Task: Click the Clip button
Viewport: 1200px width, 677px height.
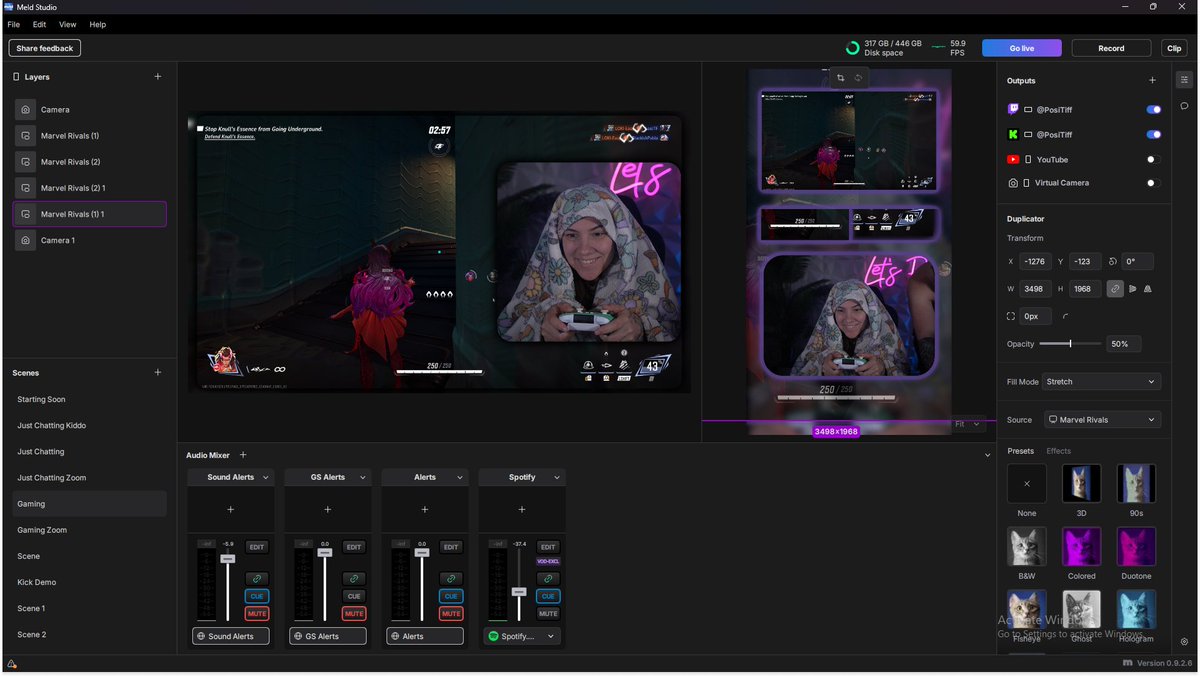Action: point(1174,48)
